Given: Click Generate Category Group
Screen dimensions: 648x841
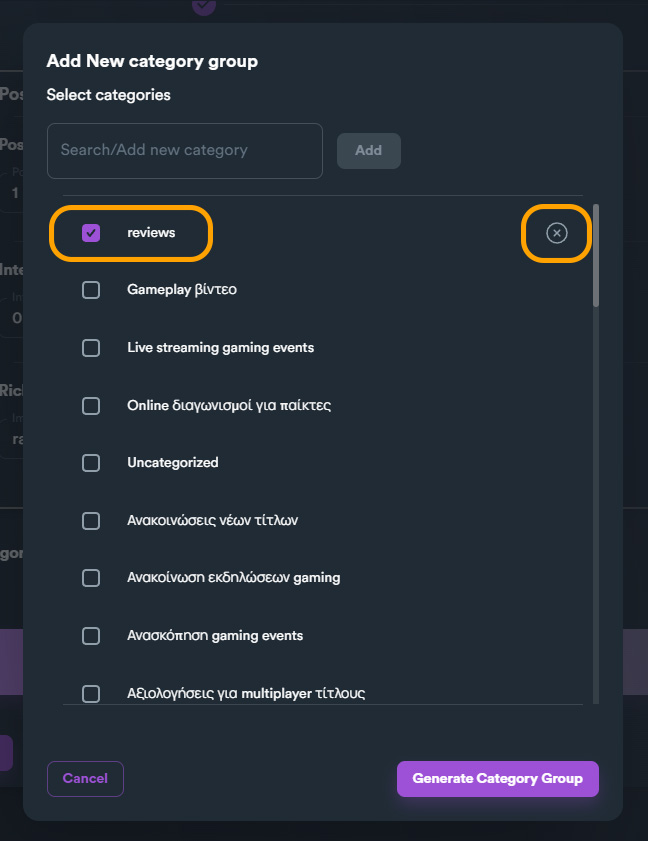Looking at the screenshot, I should tap(497, 779).
